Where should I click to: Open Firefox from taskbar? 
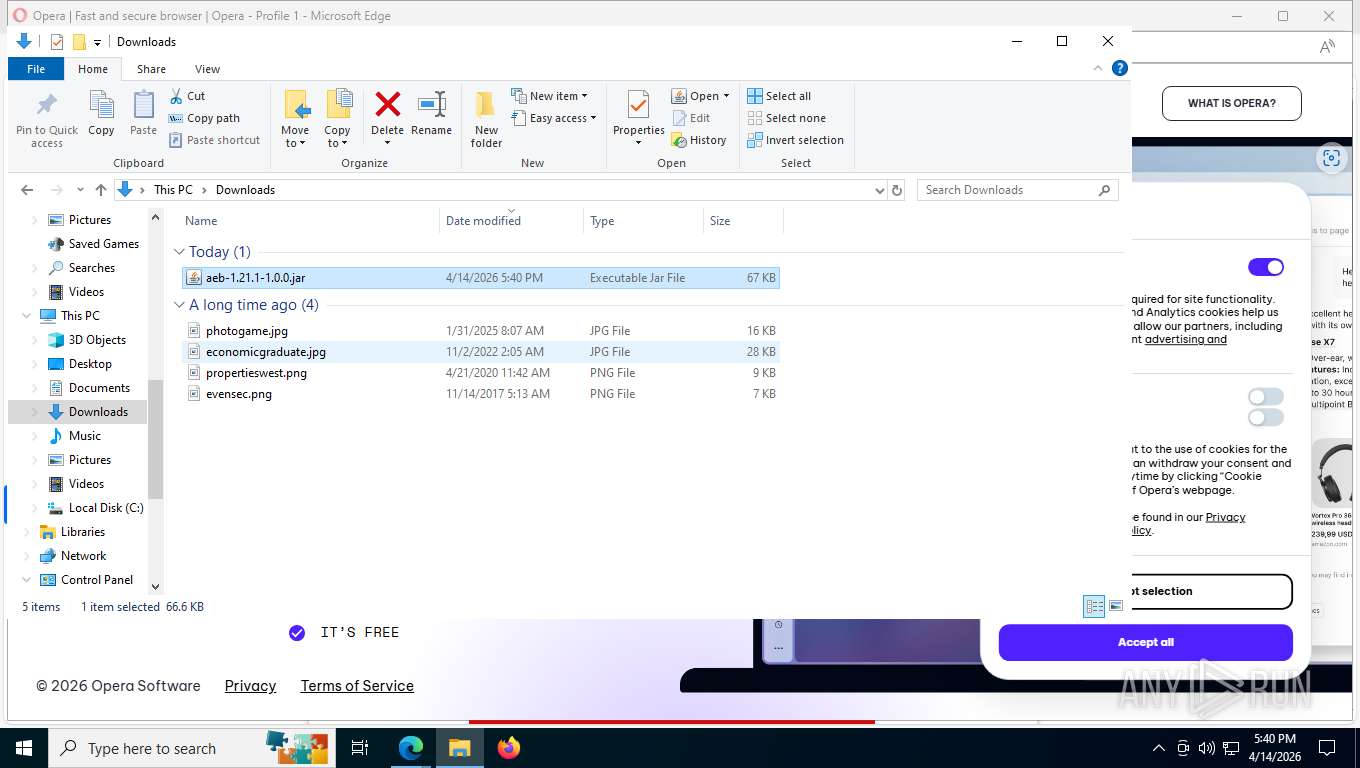tap(509, 748)
